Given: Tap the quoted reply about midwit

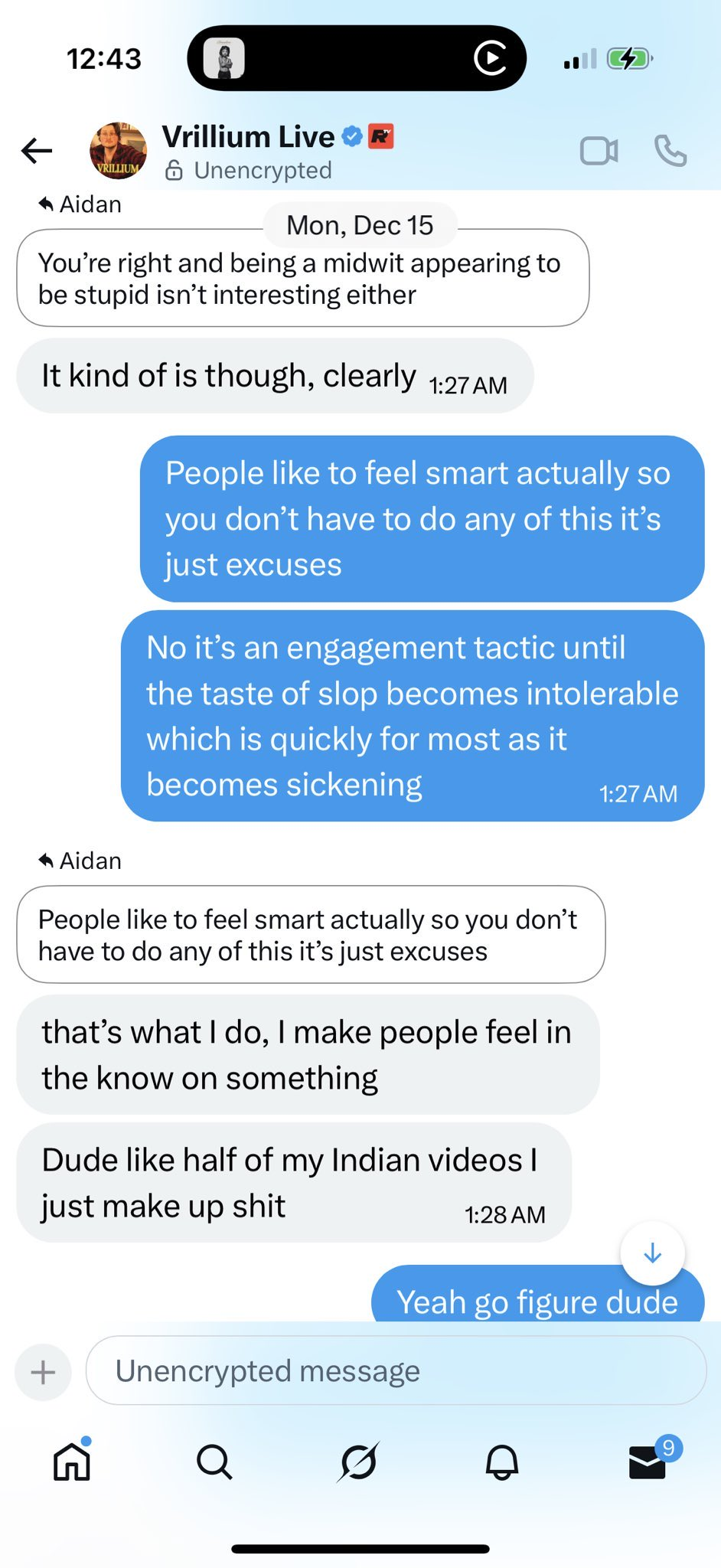Looking at the screenshot, I should click(302, 279).
